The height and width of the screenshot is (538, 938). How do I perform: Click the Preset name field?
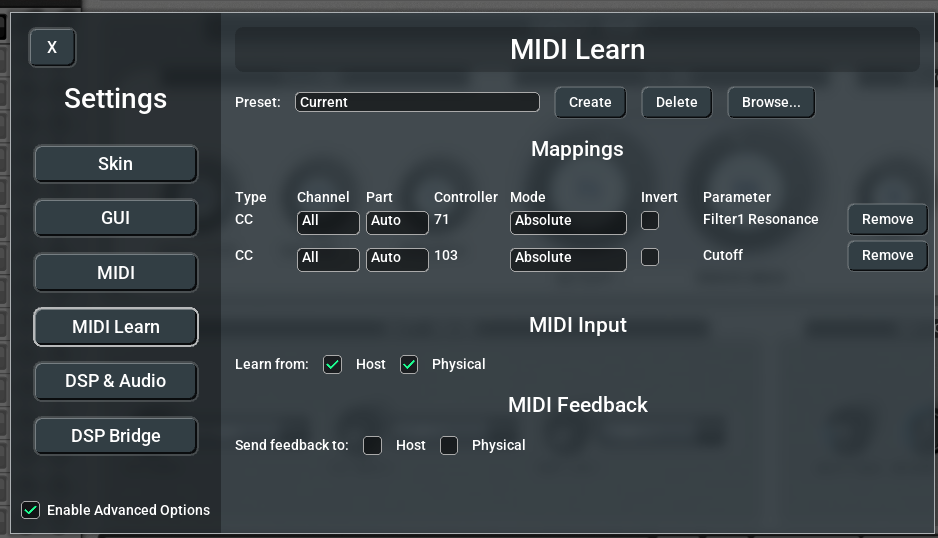pos(417,102)
